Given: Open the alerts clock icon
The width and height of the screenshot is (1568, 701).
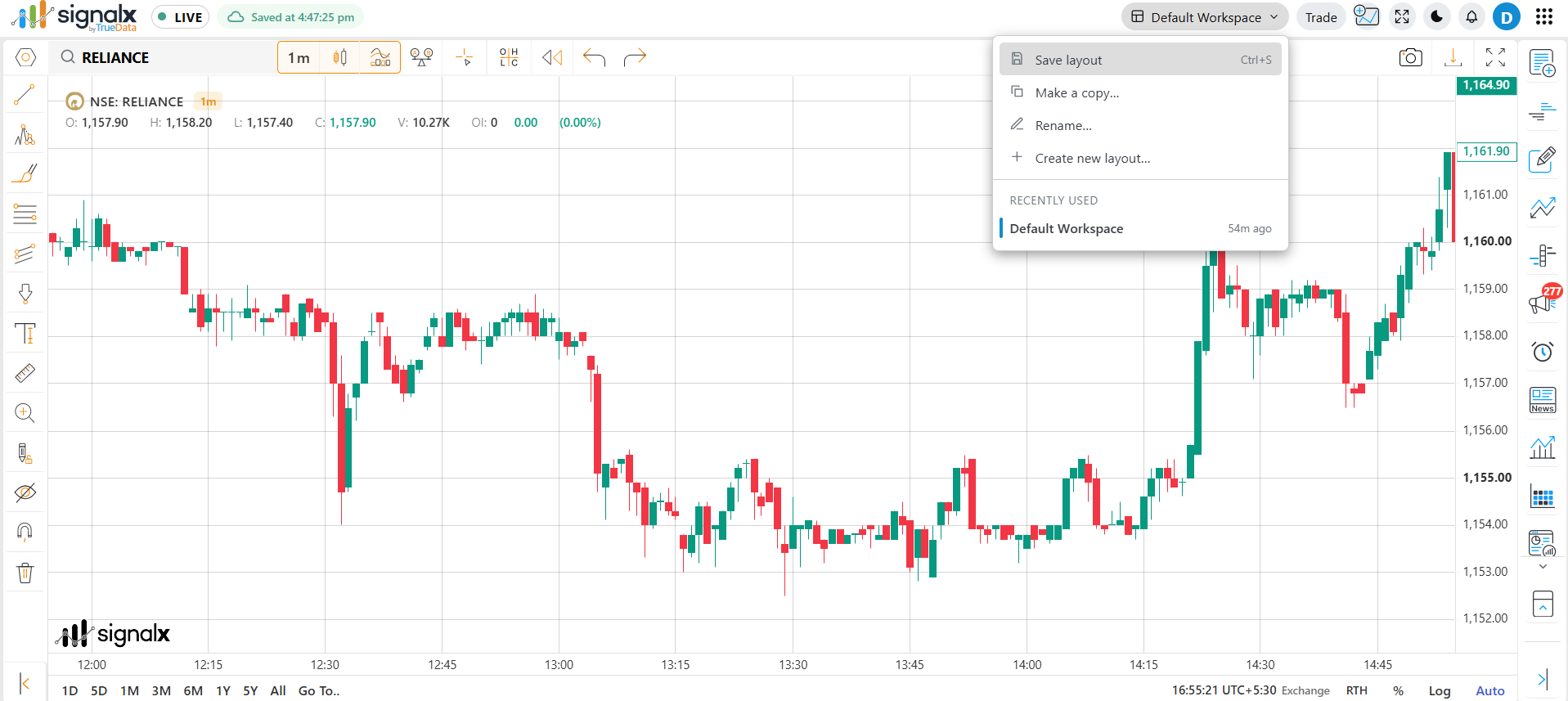Looking at the screenshot, I should click(1543, 352).
